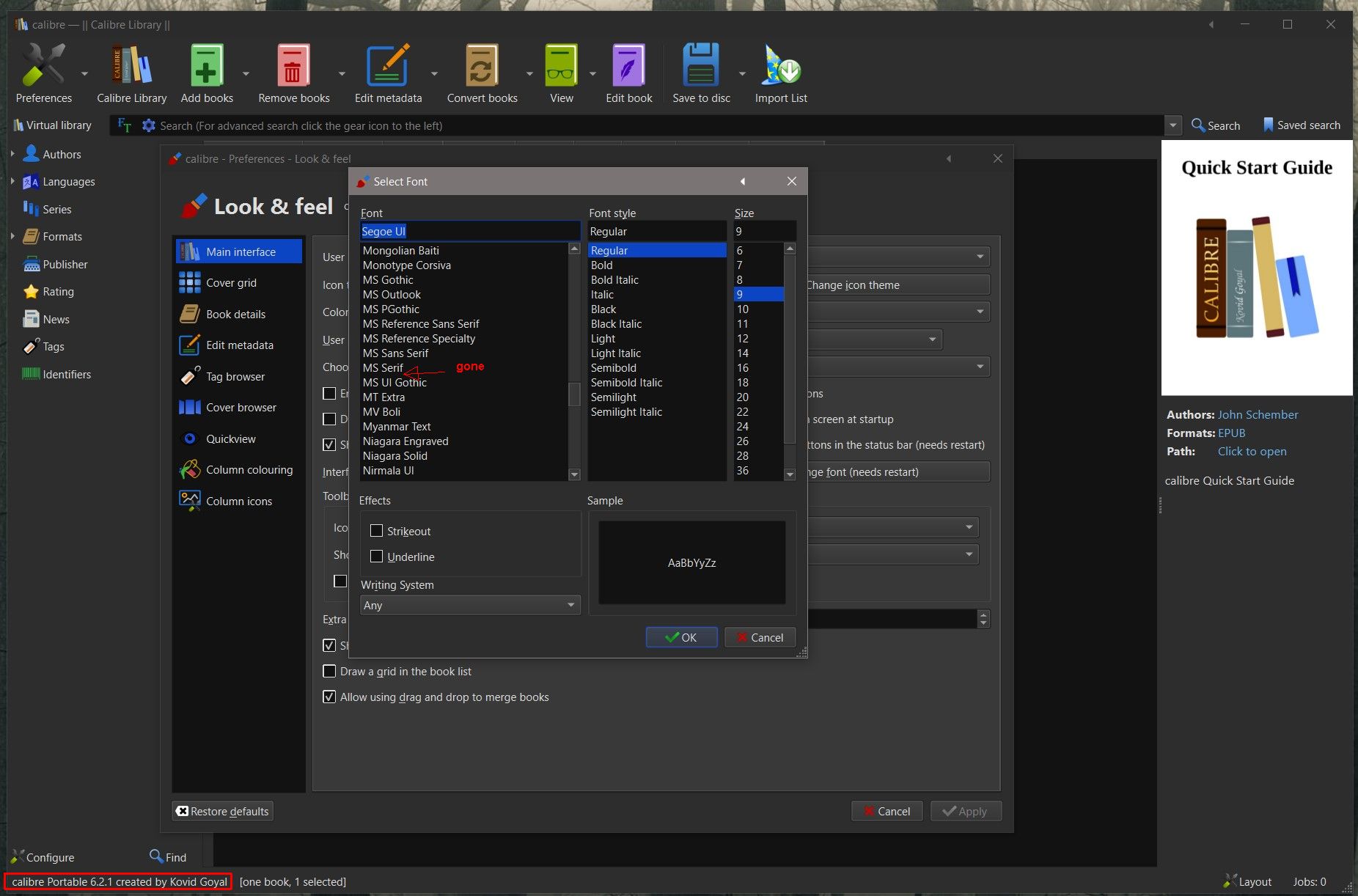Expand the Formats tree category
Image resolution: width=1358 pixels, height=896 pixels.
click(12, 236)
